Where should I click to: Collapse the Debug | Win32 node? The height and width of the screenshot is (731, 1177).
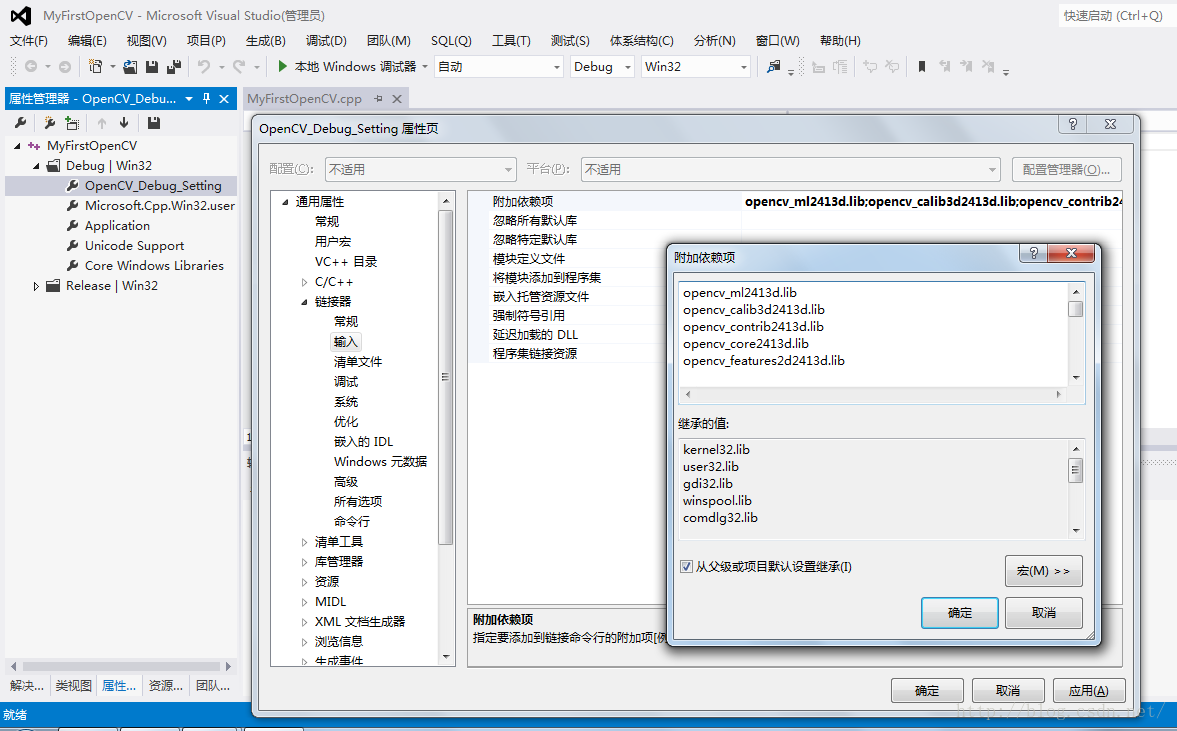36,166
